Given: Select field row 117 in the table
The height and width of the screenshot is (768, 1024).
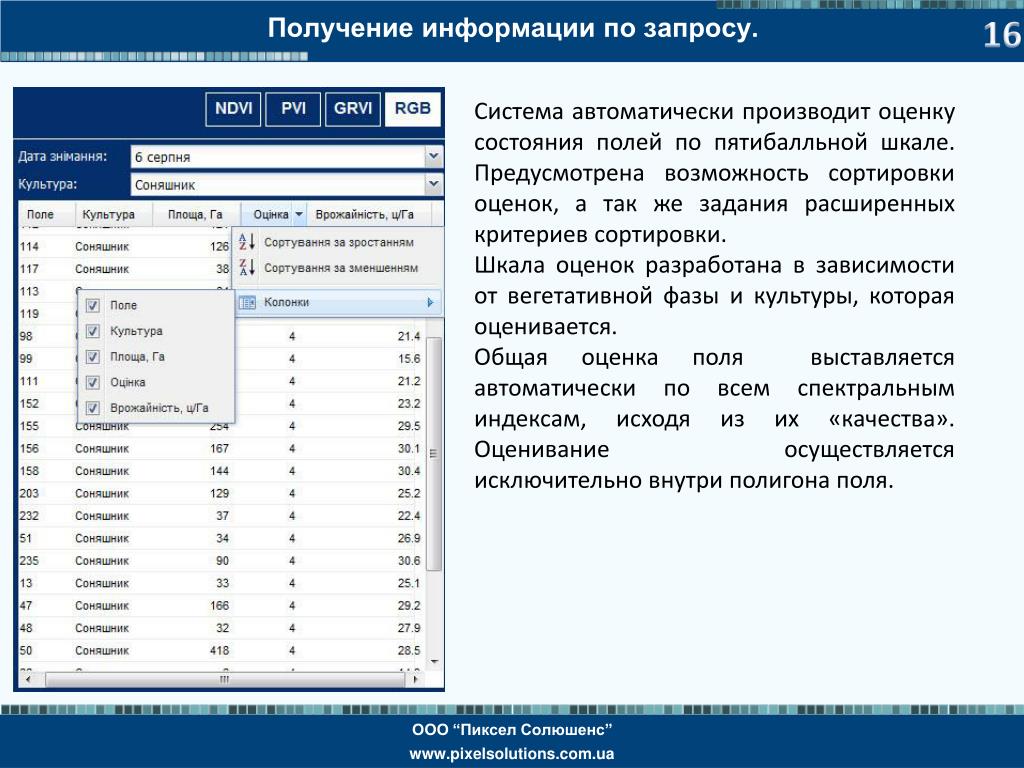Looking at the screenshot, I should pyautogui.click(x=124, y=268).
